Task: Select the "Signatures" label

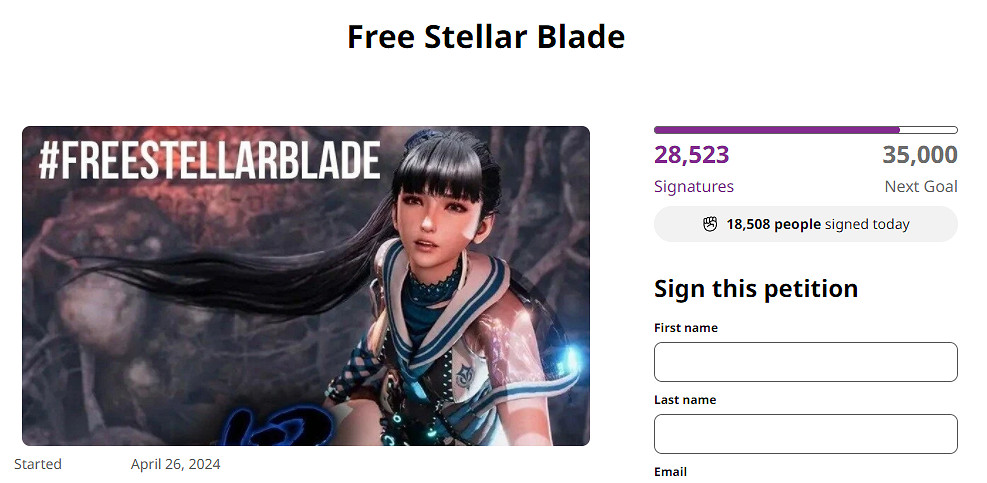Action: coord(694,186)
